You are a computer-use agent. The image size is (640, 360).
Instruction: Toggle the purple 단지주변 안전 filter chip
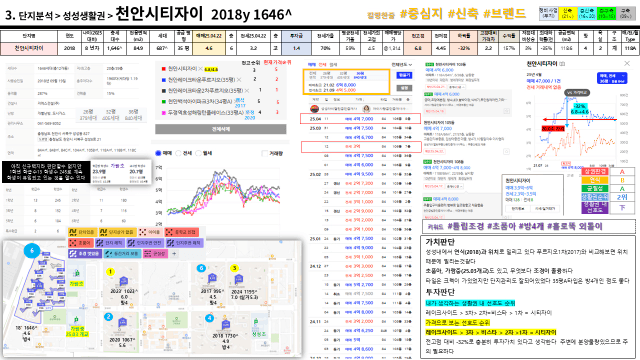[x=144, y=243]
